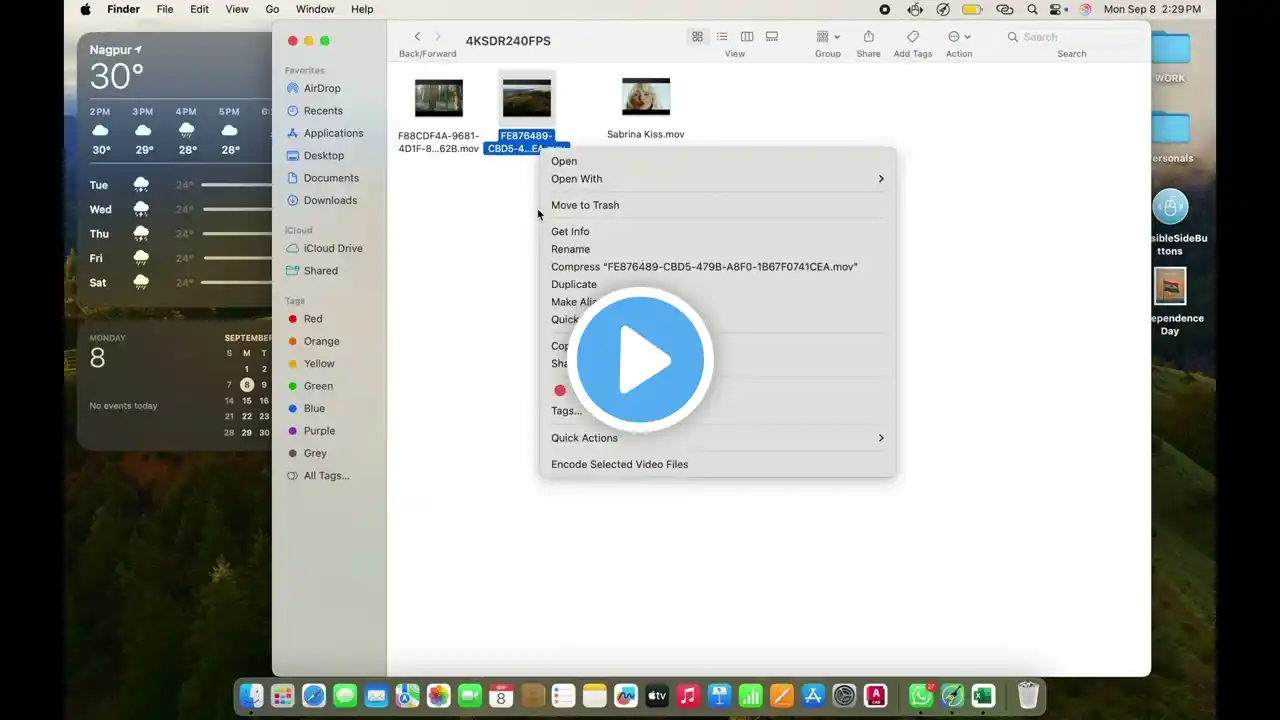Select Get Info from context menu

coord(570,232)
